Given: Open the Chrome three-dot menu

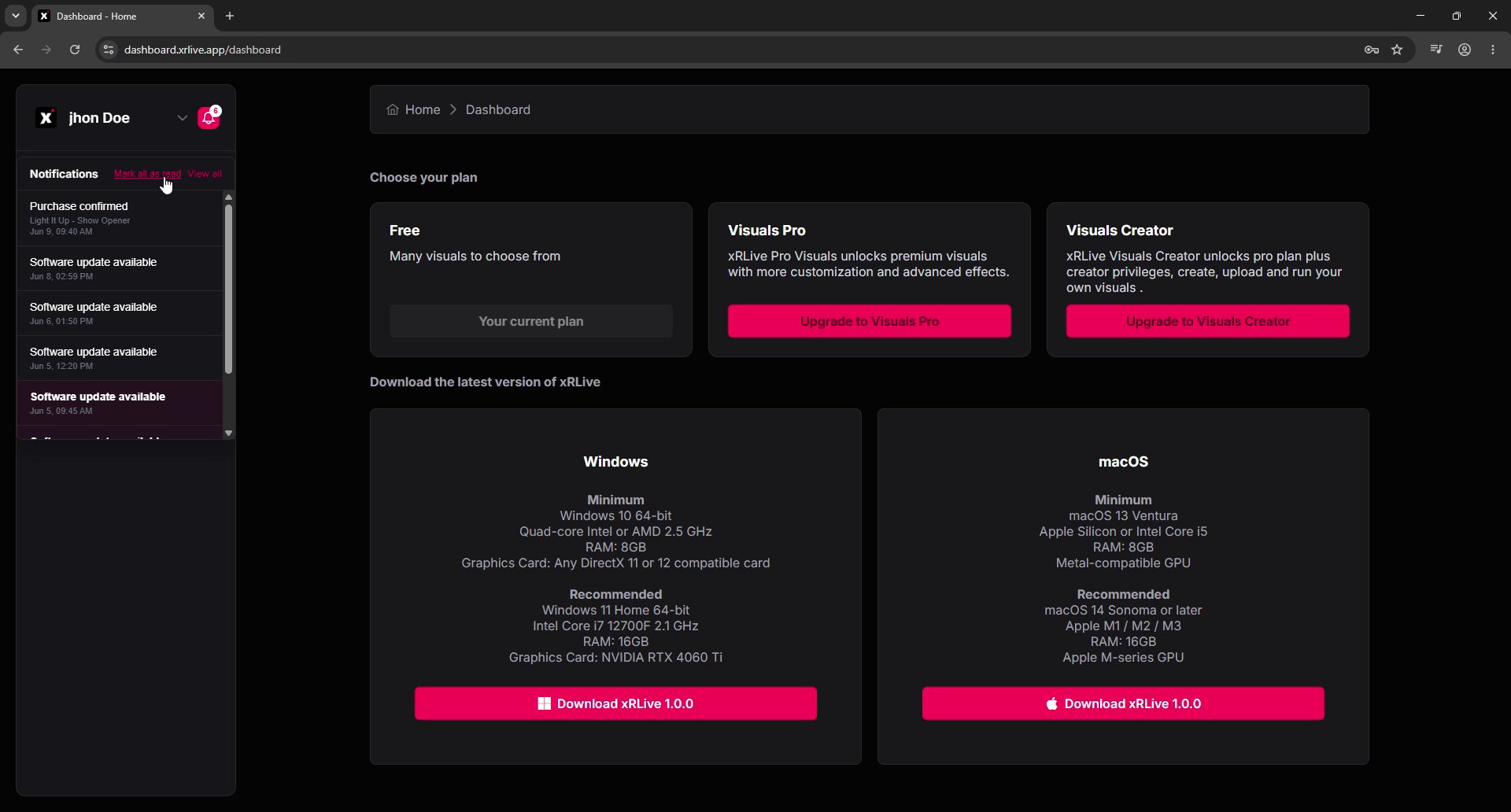Looking at the screenshot, I should point(1493,50).
